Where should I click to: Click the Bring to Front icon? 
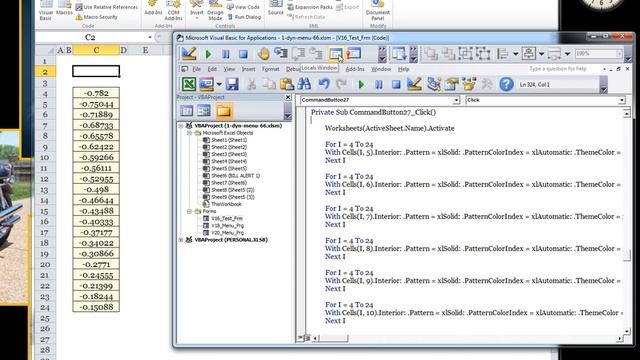[431, 54]
